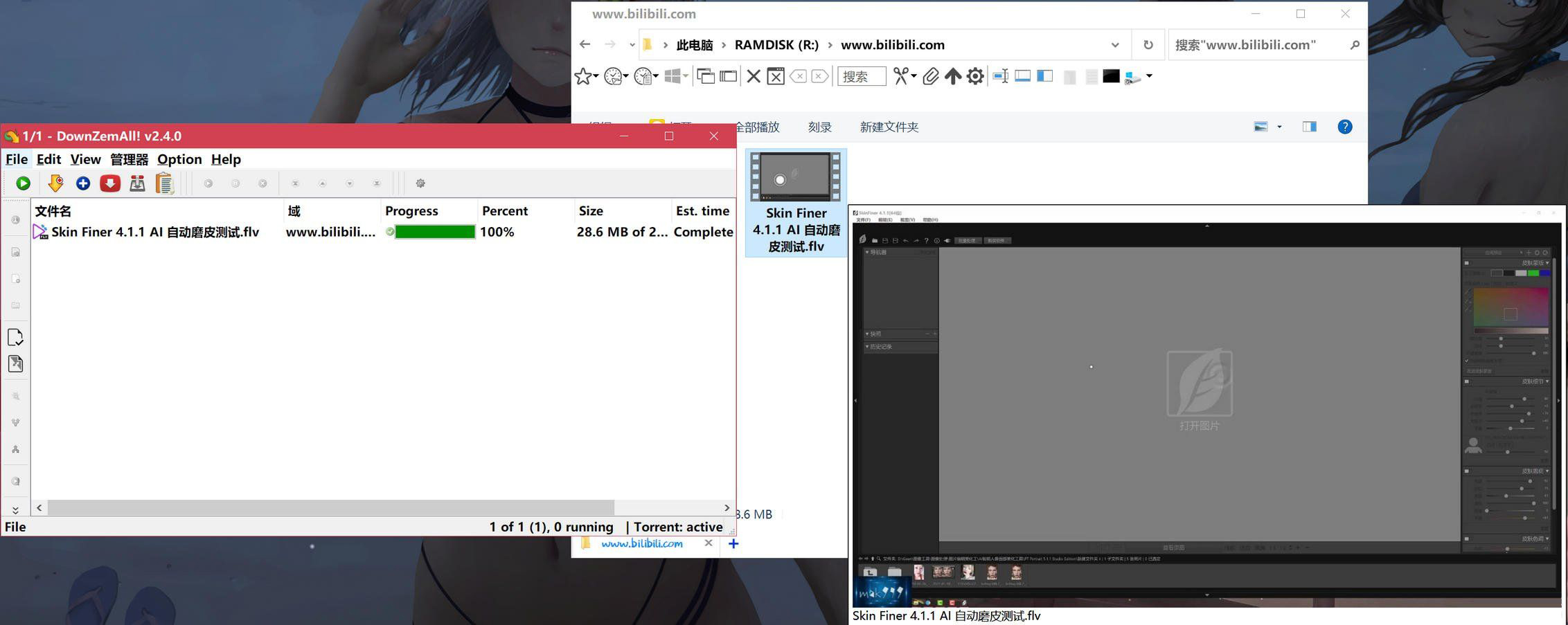
Task: Click the right scroll arrow in DownZemAll list
Action: [x=727, y=507]
